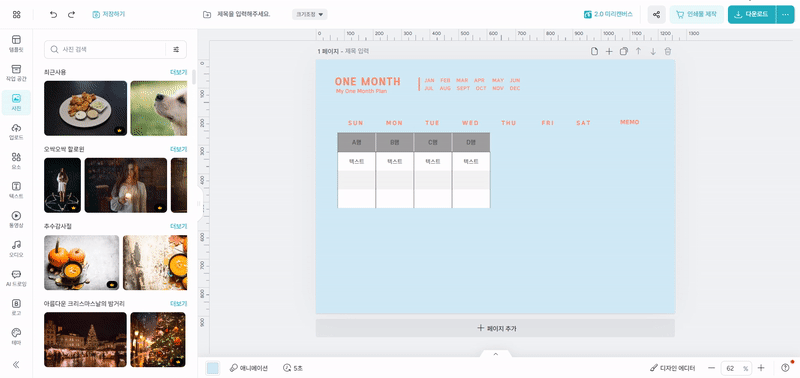This screenshot has height=378, width=800.
Task: Select the fried chicken plate photo
Action: pyautogui.click(x=85, y=108)
